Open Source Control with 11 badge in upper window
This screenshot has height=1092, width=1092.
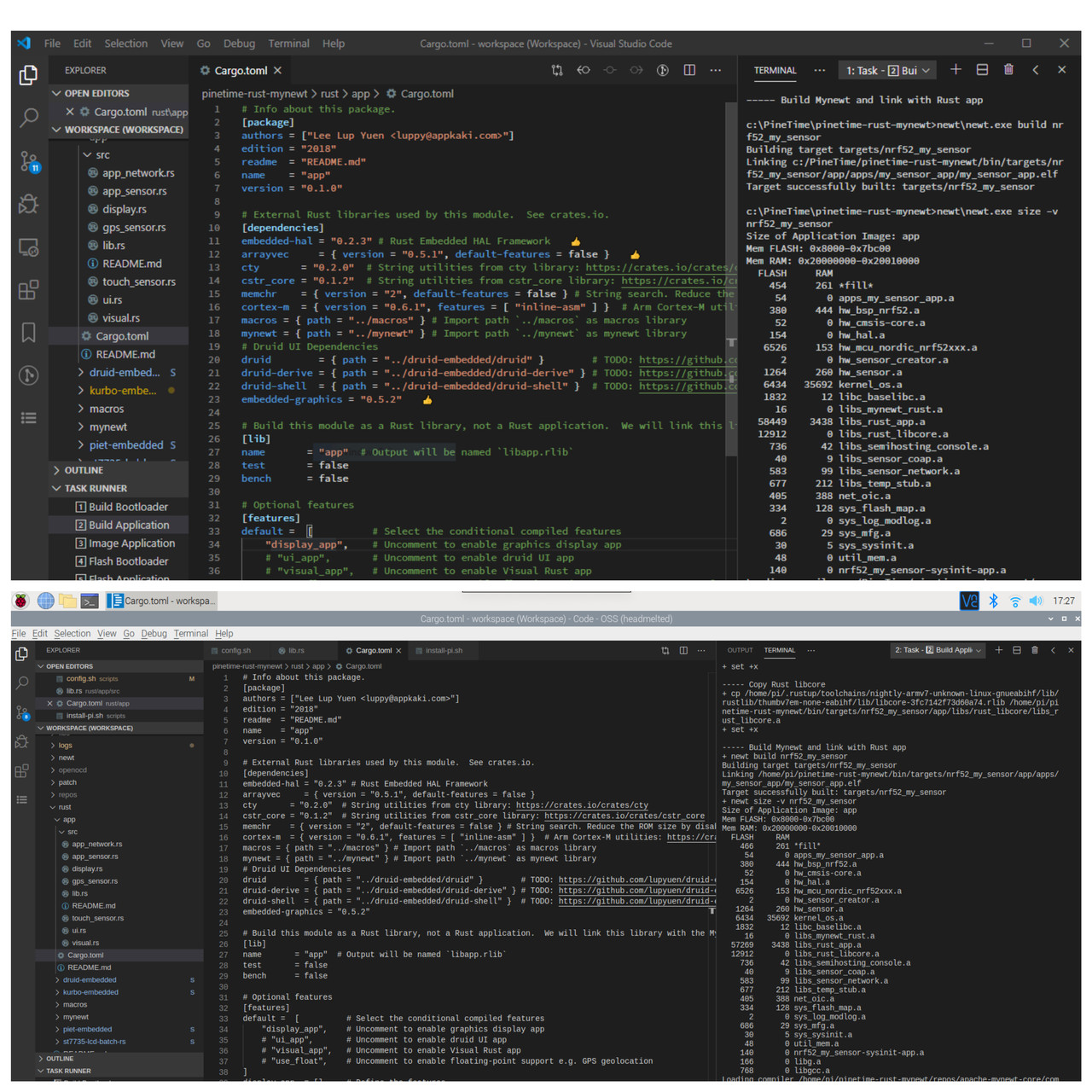point(28,160)
